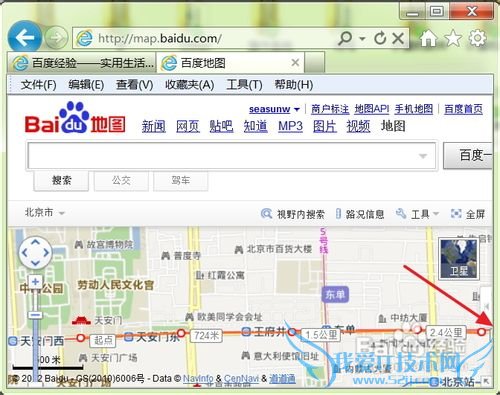Image resolution: width=500 pixels, height=395 pixels.
Task: Open the 地图API link
Action: tap(372, 109)
